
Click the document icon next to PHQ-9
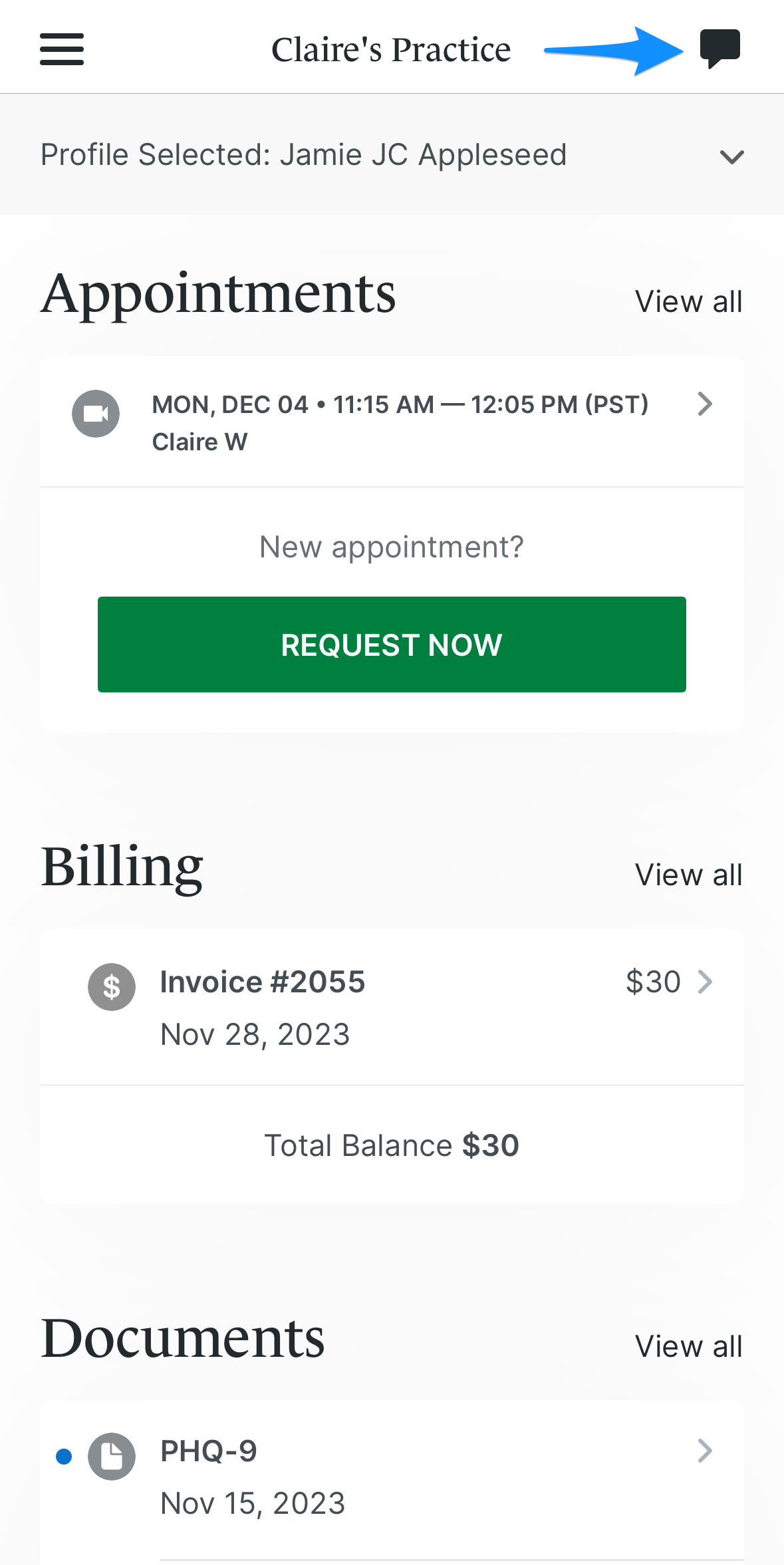point(112,1457)
